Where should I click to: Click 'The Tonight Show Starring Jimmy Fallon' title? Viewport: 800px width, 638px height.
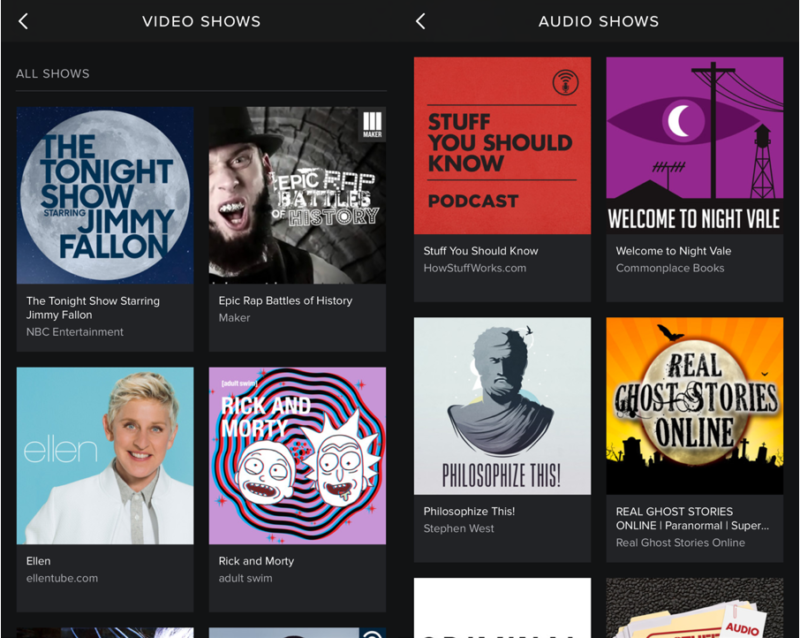[x=92, y=307]
